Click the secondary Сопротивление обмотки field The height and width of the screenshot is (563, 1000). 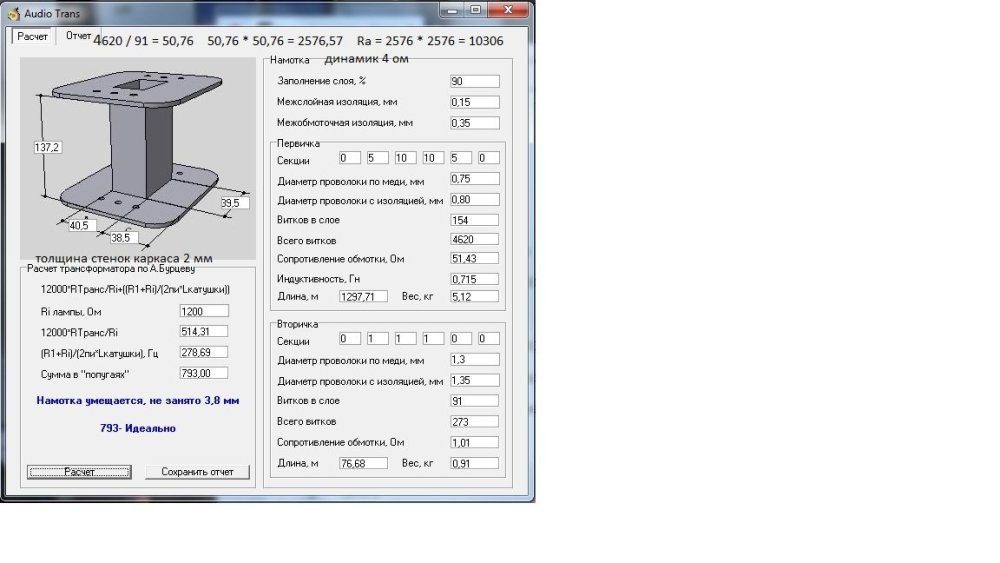473,442
